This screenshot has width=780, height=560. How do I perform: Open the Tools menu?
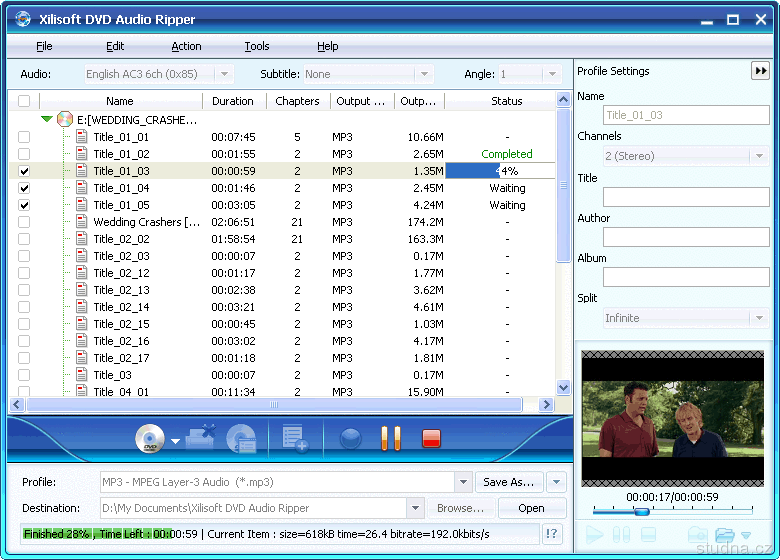coord(256,46)
